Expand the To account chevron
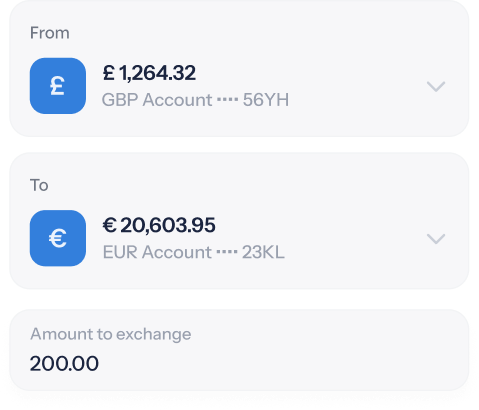Screen dimensions: 479x410 pyautogui.click(x=436, y=239)
